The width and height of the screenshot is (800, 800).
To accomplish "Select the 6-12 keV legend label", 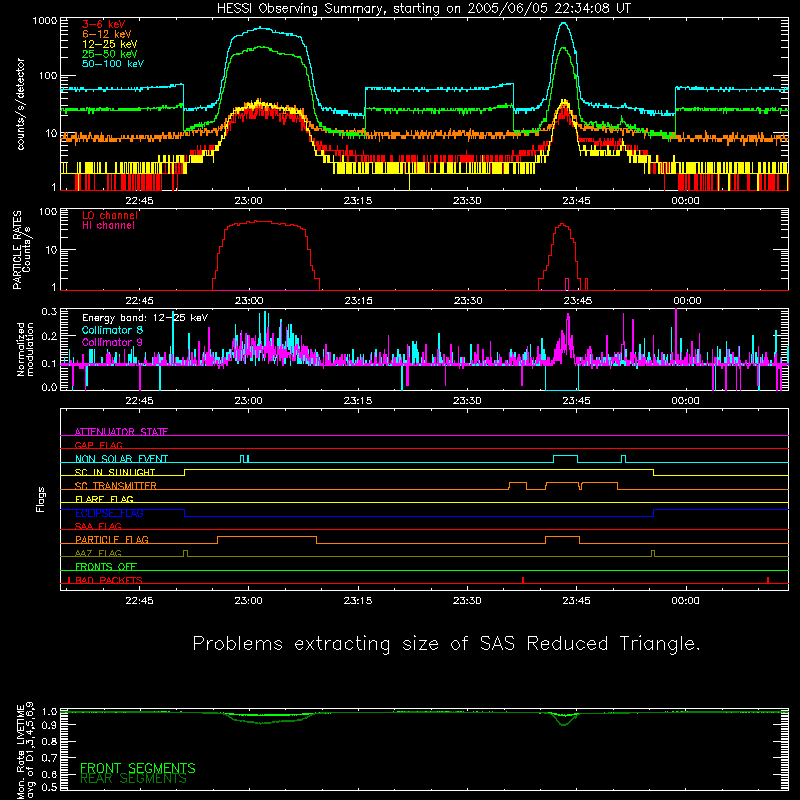I will 107,34.
